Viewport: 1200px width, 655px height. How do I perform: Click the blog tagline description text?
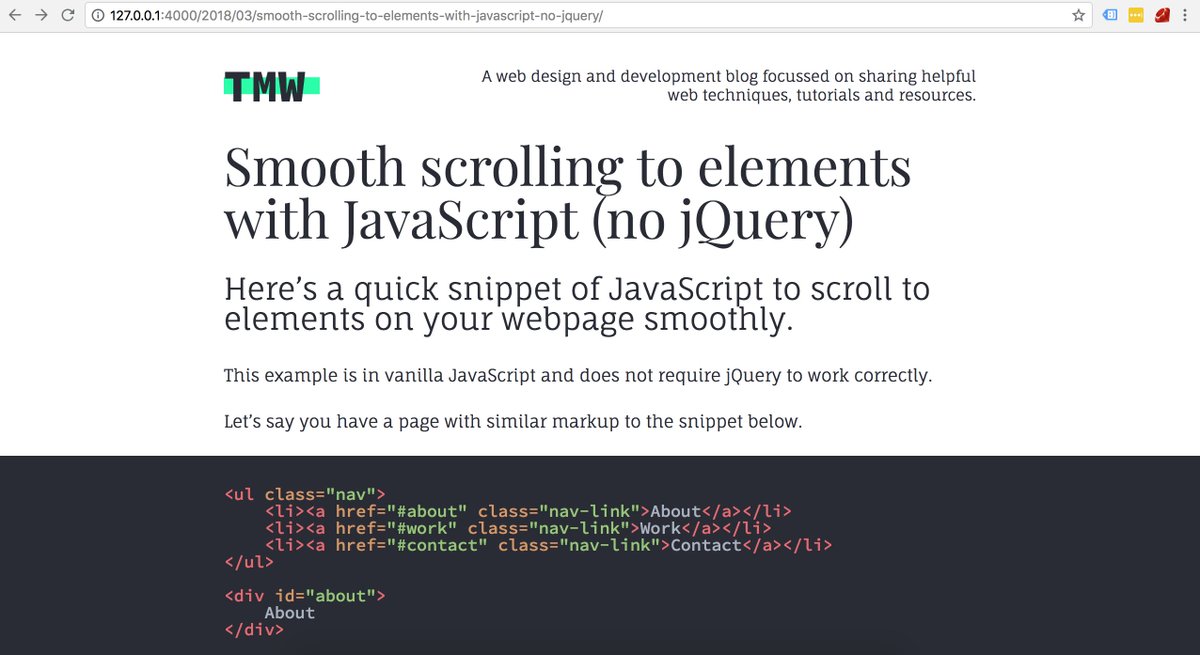(x=729, y=85)
